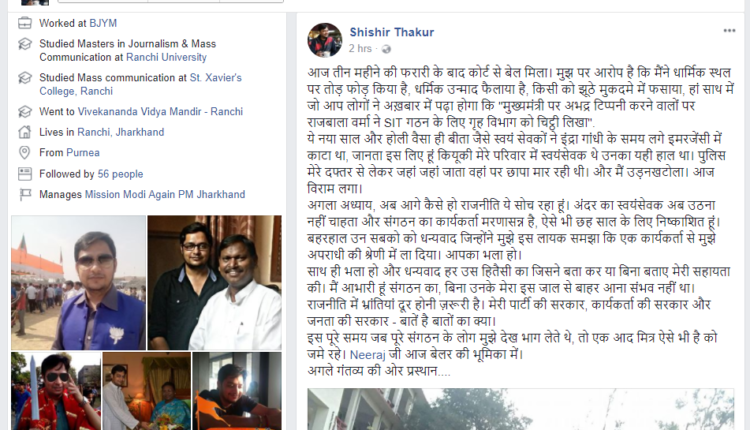Open Shishir Thakur name link

coord(392,32)
